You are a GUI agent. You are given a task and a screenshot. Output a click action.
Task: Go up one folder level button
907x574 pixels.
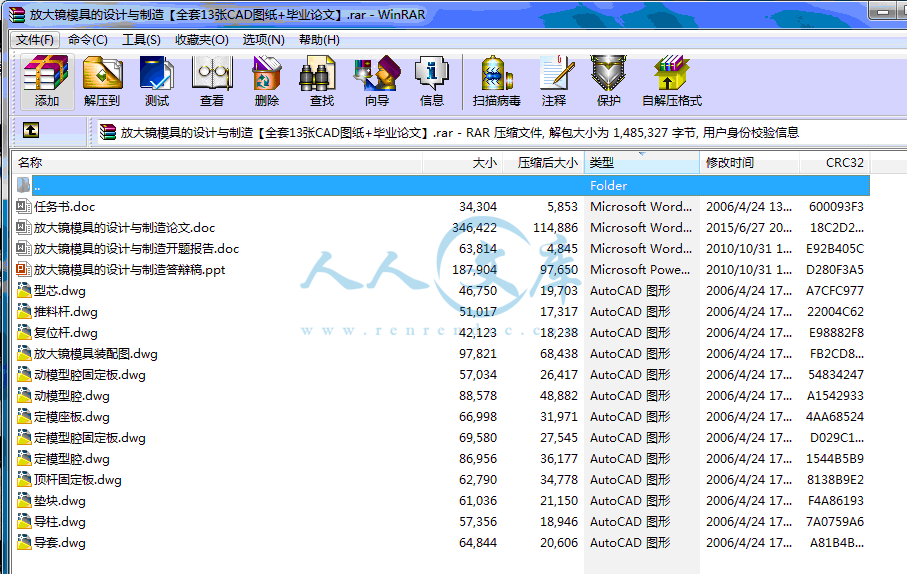tap(31, 131)
